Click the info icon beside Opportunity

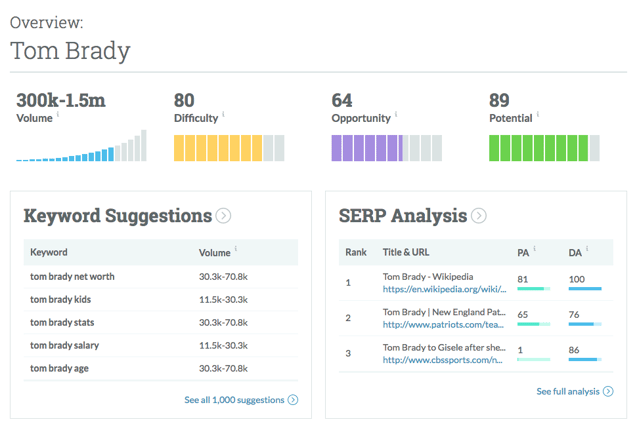[396, 114]
